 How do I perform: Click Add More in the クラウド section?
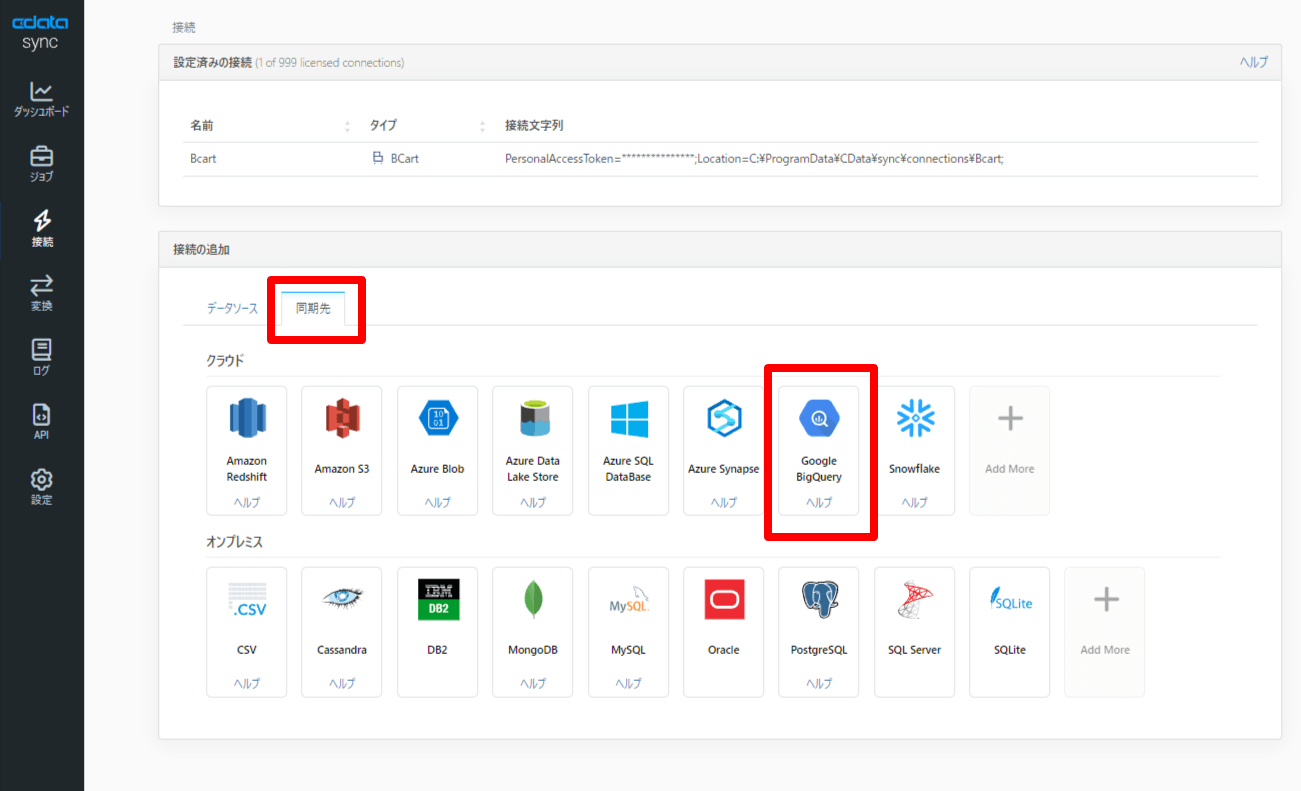[1010, 451]
